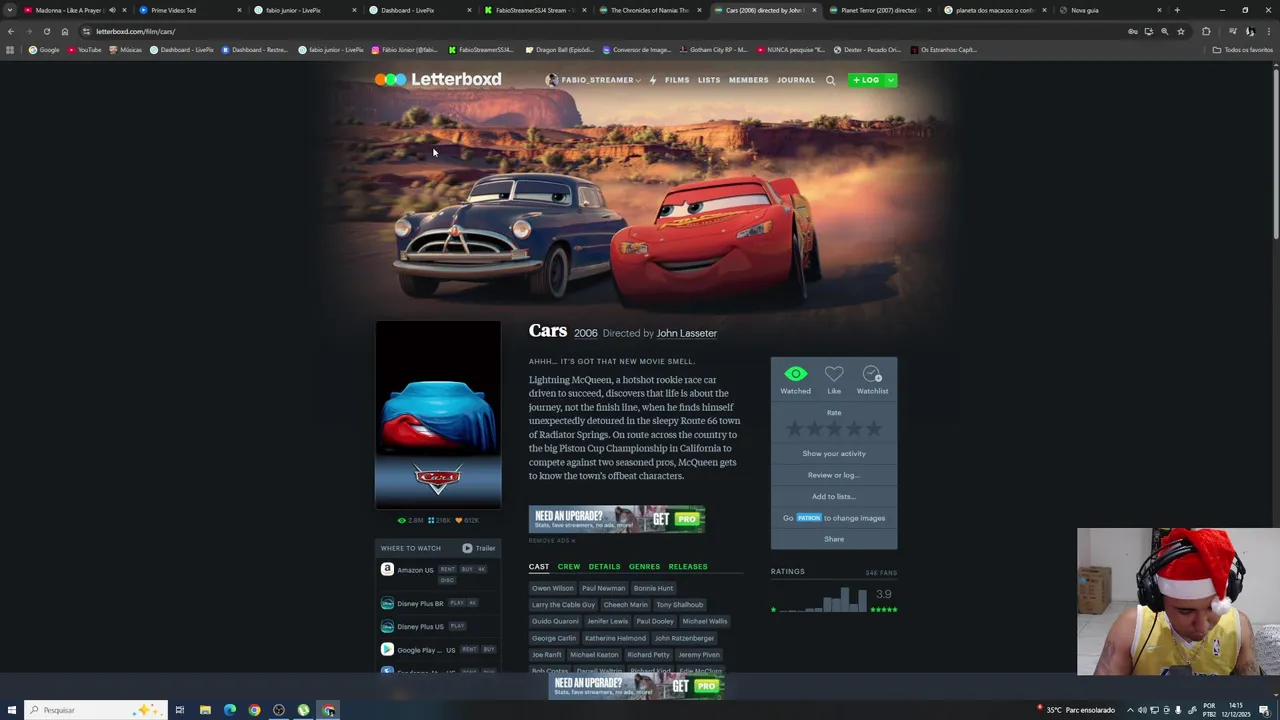Image resolution: width=1280 pixels, height=720 pixels.
Task: Open YouTube bookmark
Action: tap(85, 49)
